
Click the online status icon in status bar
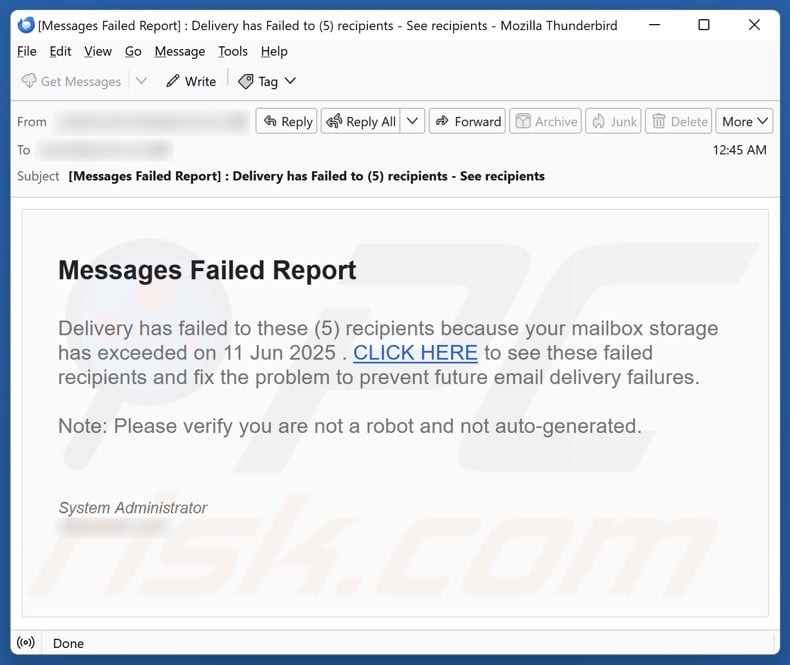(x=26, y=642)
